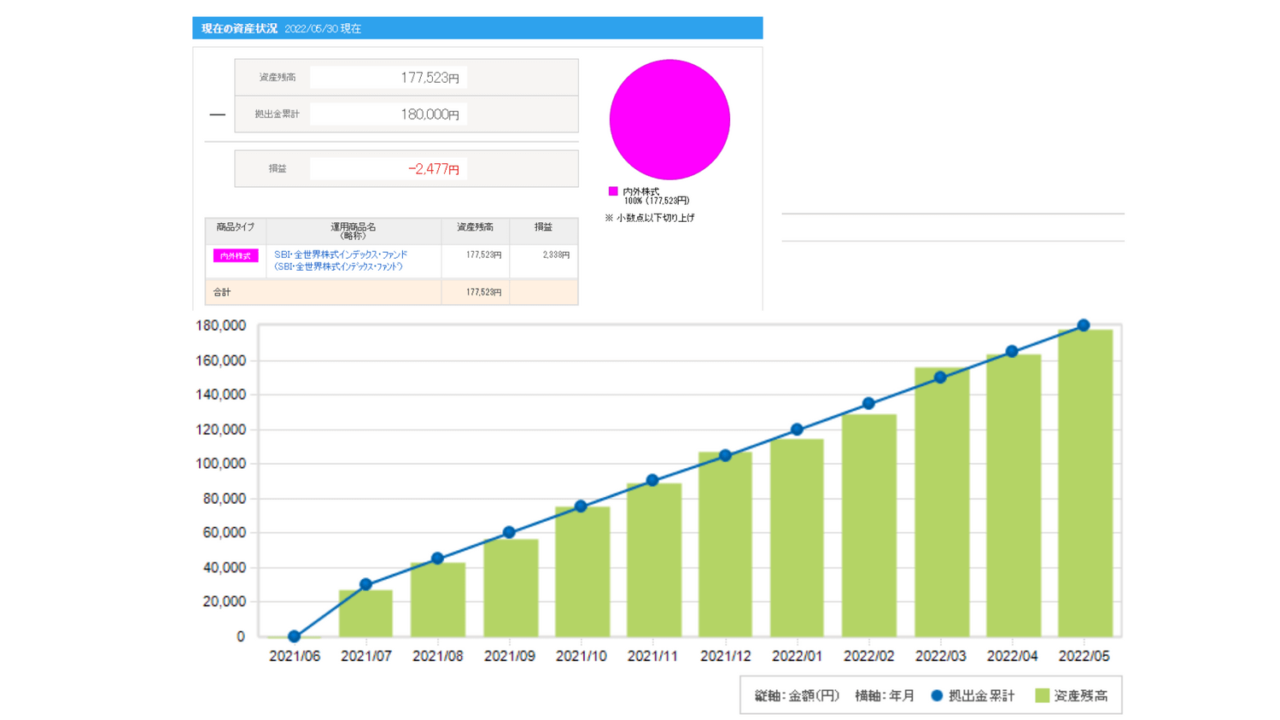Click the magenta 内外株式 product type tag
Viewport: 1280px width, 720px height.
[235, 256]
